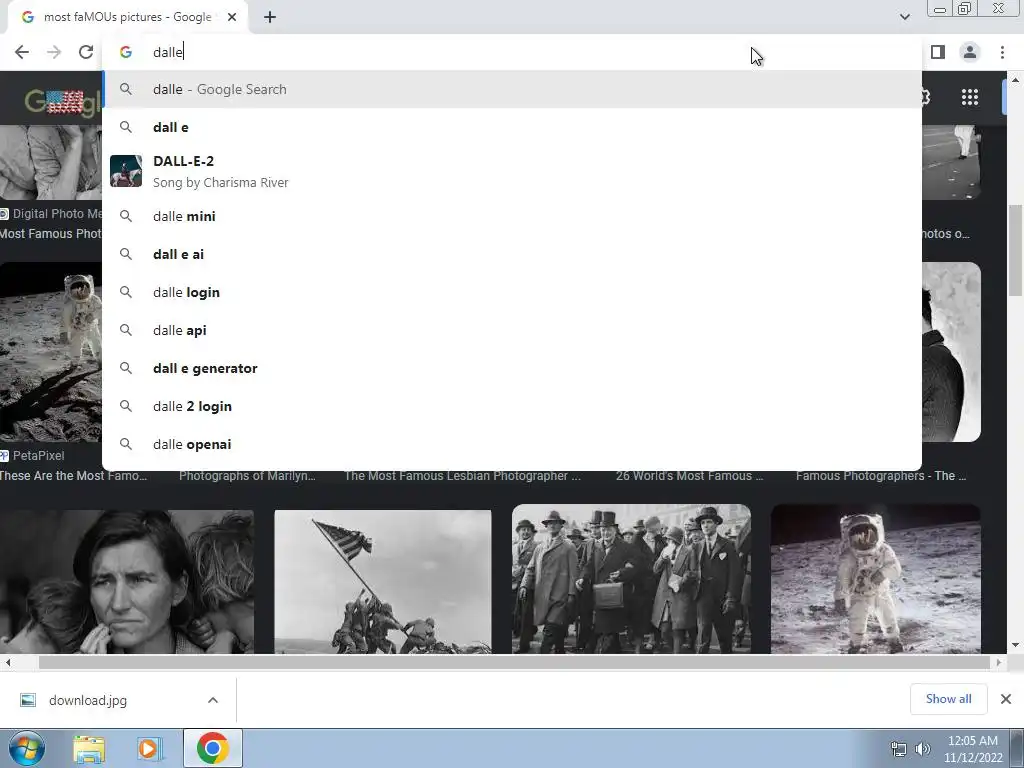Click 'The Most Famous Lesbian Photographer' link
1024x768 pixels.
point(462,476)
